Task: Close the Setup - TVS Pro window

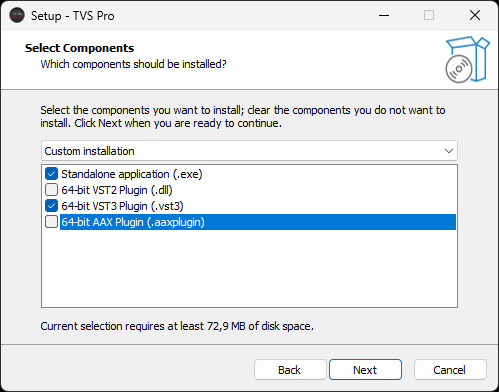Action: [x=475, y=15]
